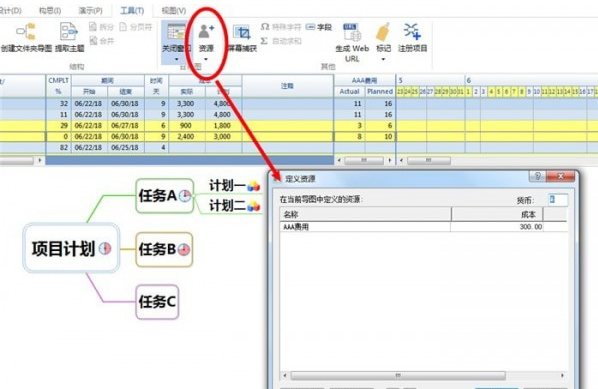Screen dimensions: 598x389
Task: Open the 资源 resources person icon
Action: 206,32
